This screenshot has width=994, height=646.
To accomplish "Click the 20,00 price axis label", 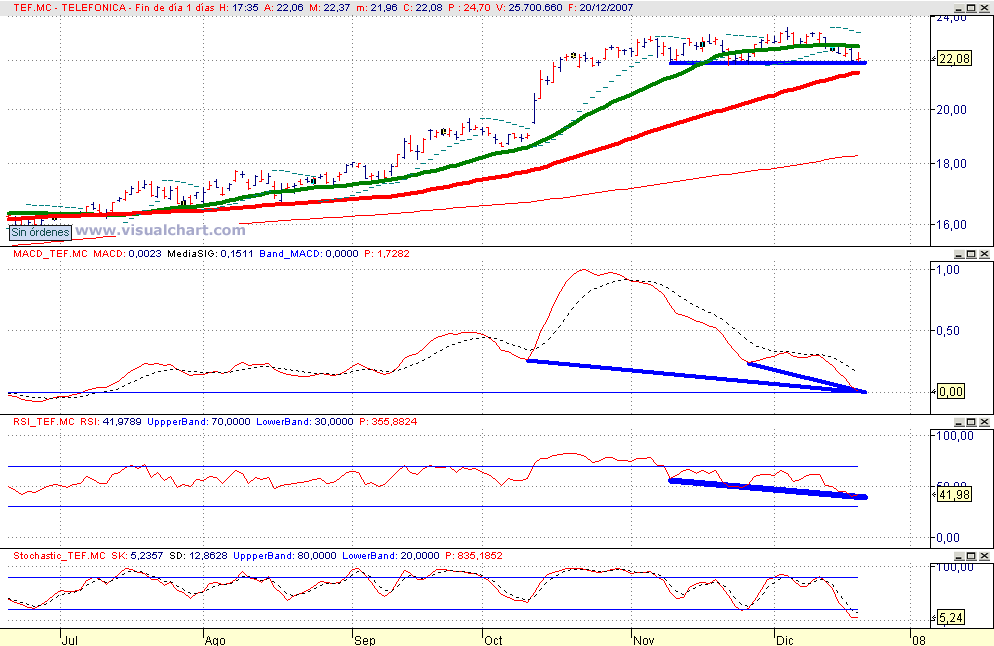I will tap(952, 110).
